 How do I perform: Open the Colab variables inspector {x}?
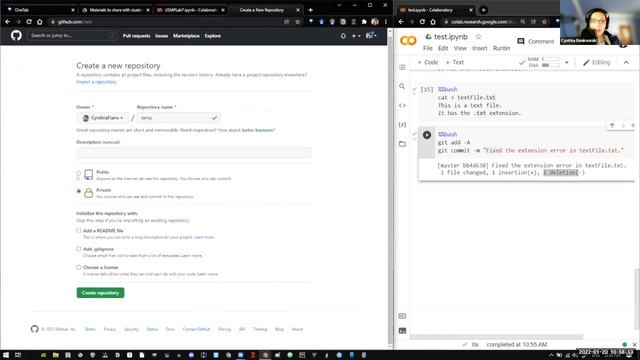[x=402, y=124]
